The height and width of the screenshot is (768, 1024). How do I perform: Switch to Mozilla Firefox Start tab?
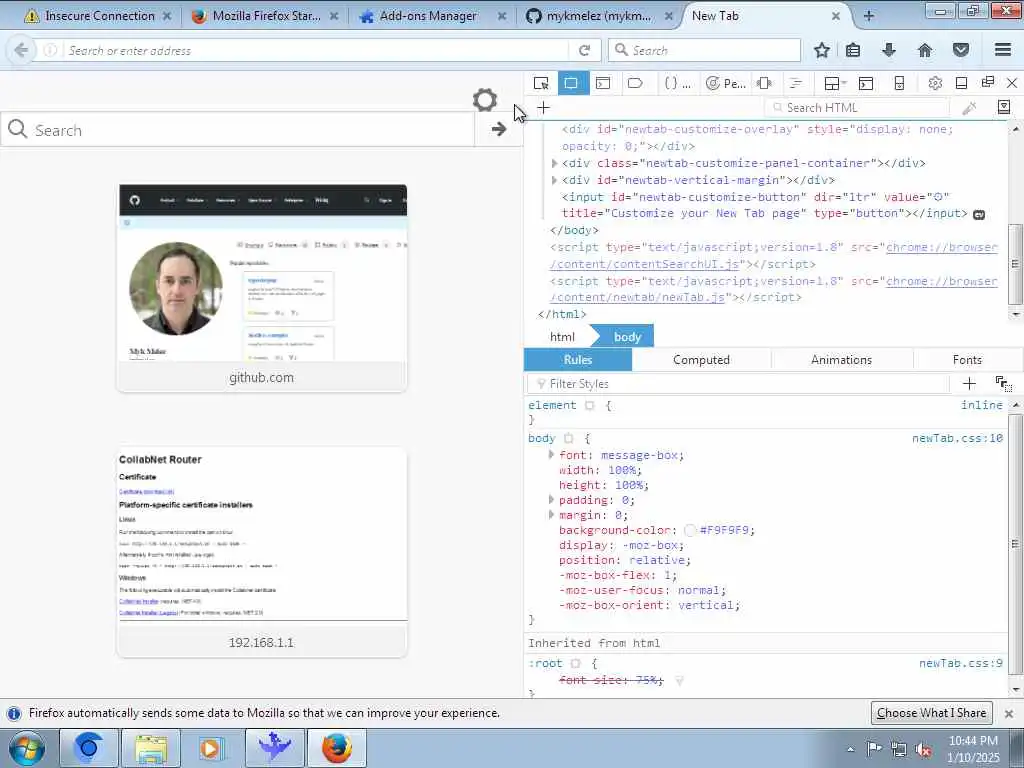pos(266,16)
